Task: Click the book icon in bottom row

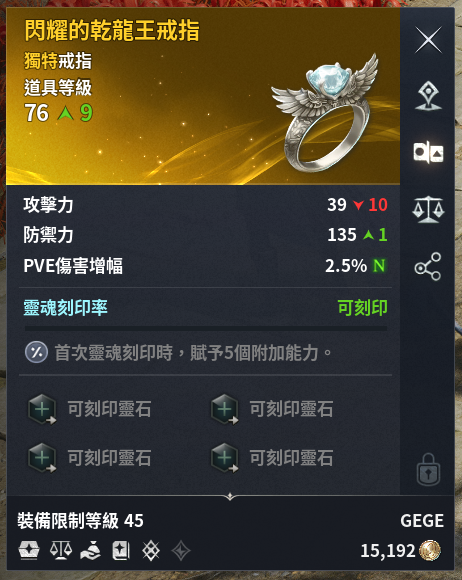Action: [121, 550]
